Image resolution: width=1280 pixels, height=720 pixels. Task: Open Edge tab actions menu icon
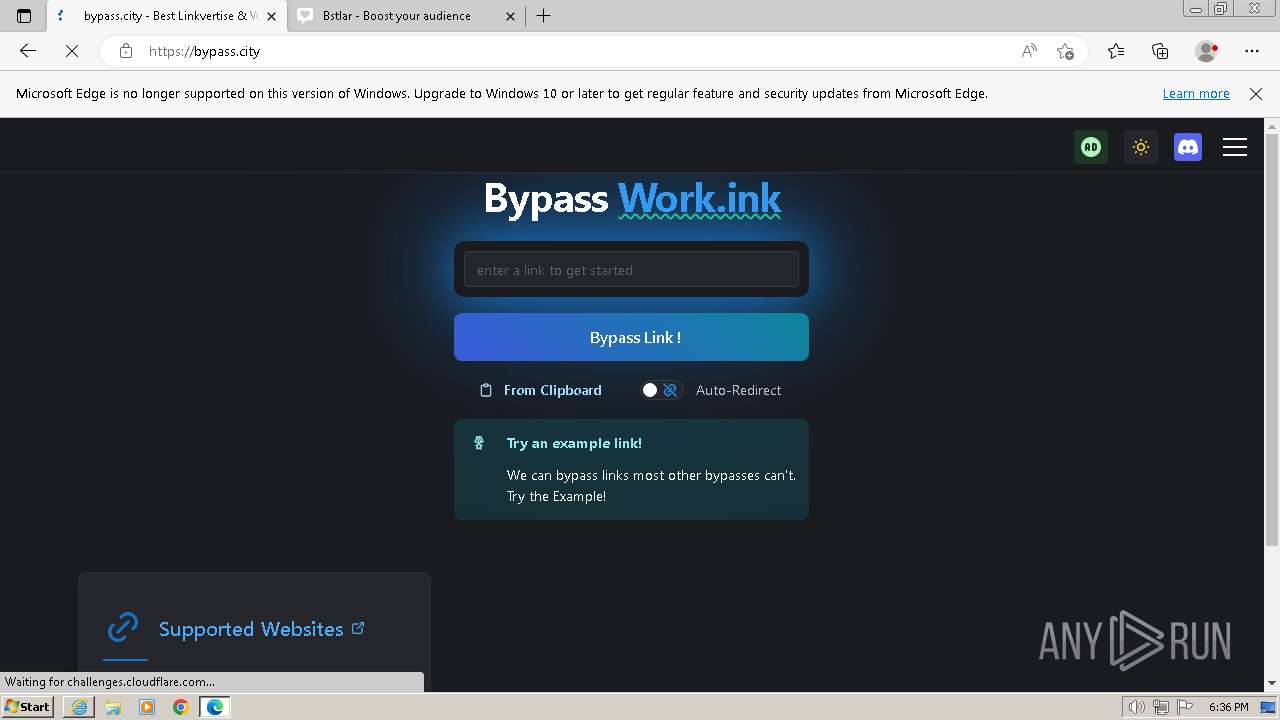pyautogui.click(x=24, y=16)
